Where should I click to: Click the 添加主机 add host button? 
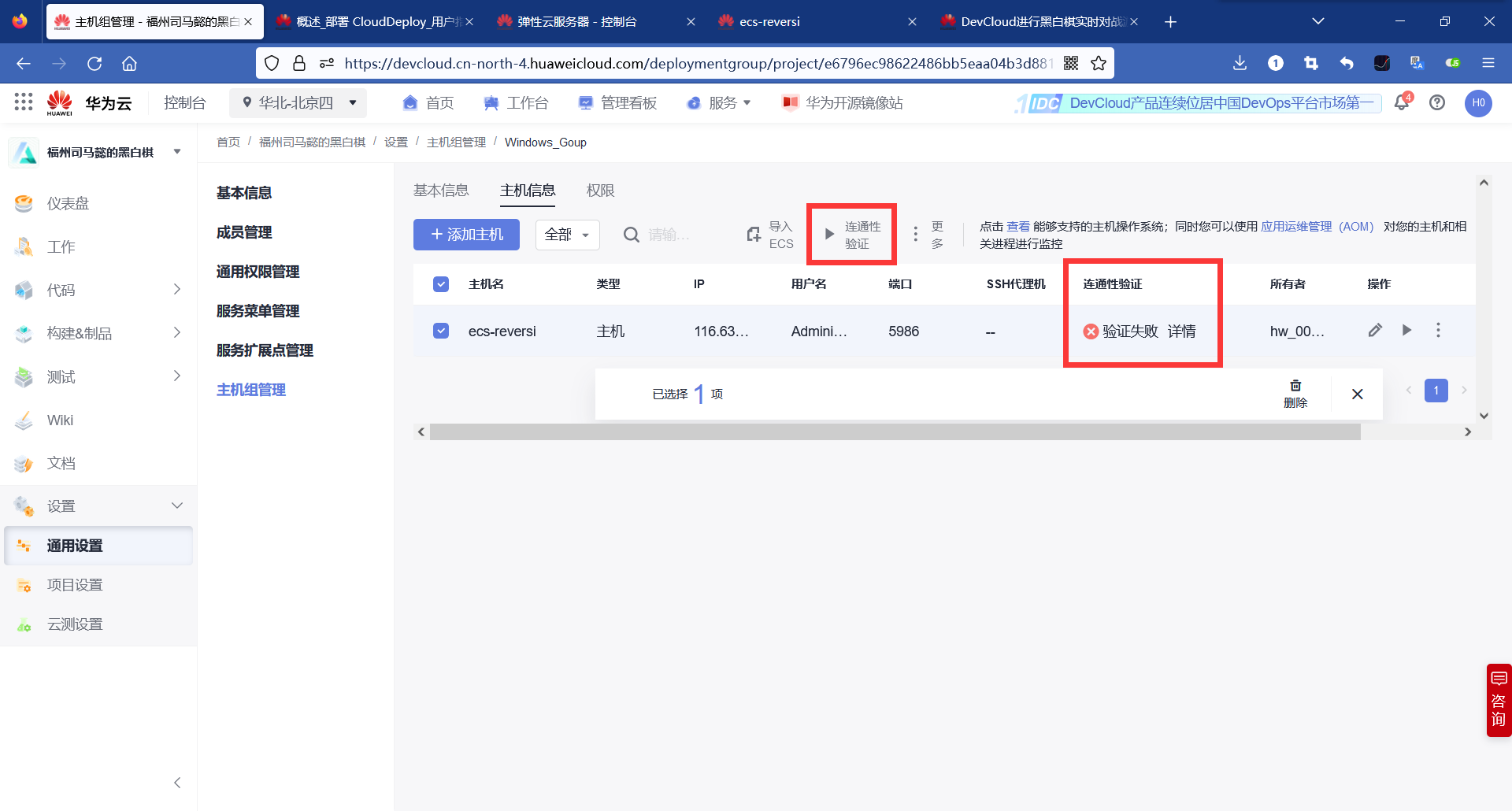pos(466,234)
